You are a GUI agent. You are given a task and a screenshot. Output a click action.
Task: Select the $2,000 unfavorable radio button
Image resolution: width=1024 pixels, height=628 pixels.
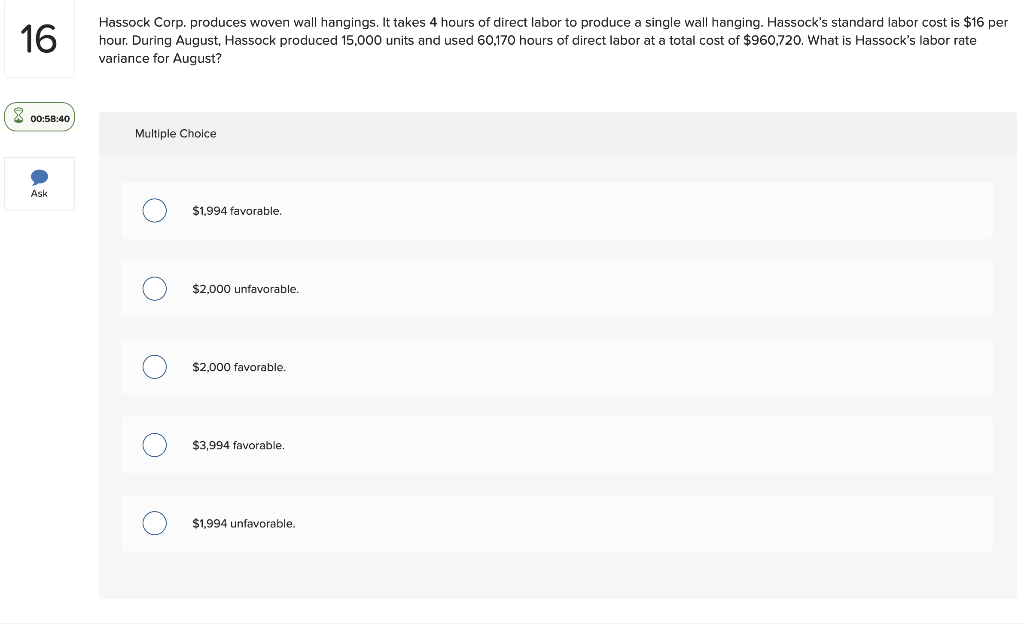[x=155, y=289]
